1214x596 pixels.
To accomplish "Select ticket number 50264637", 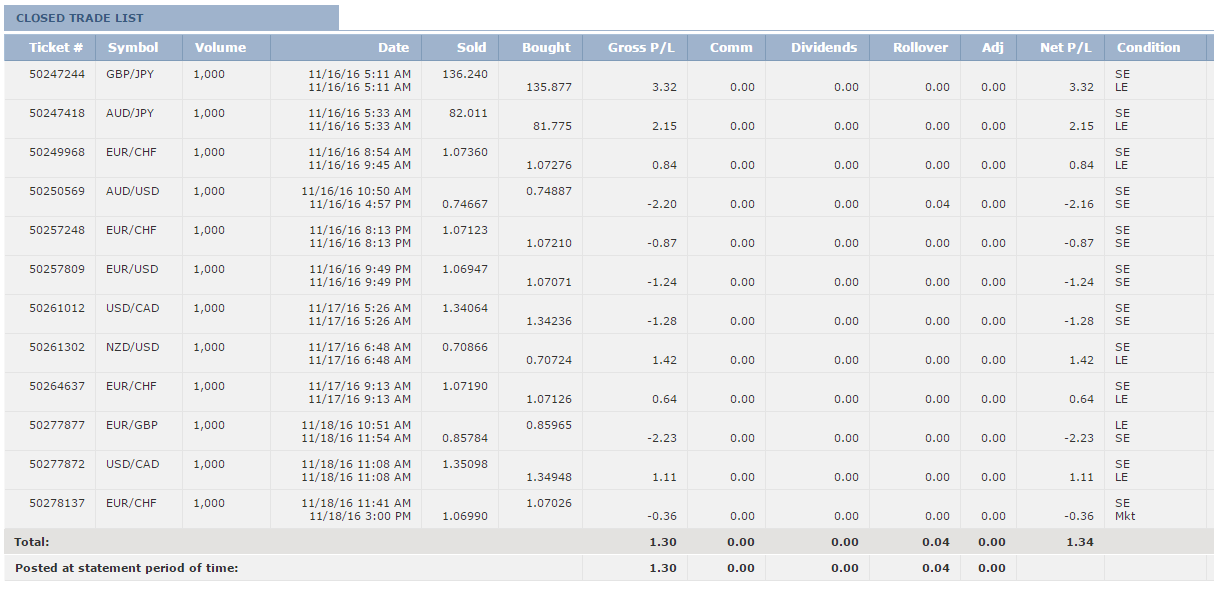I will tap(57, 386).
